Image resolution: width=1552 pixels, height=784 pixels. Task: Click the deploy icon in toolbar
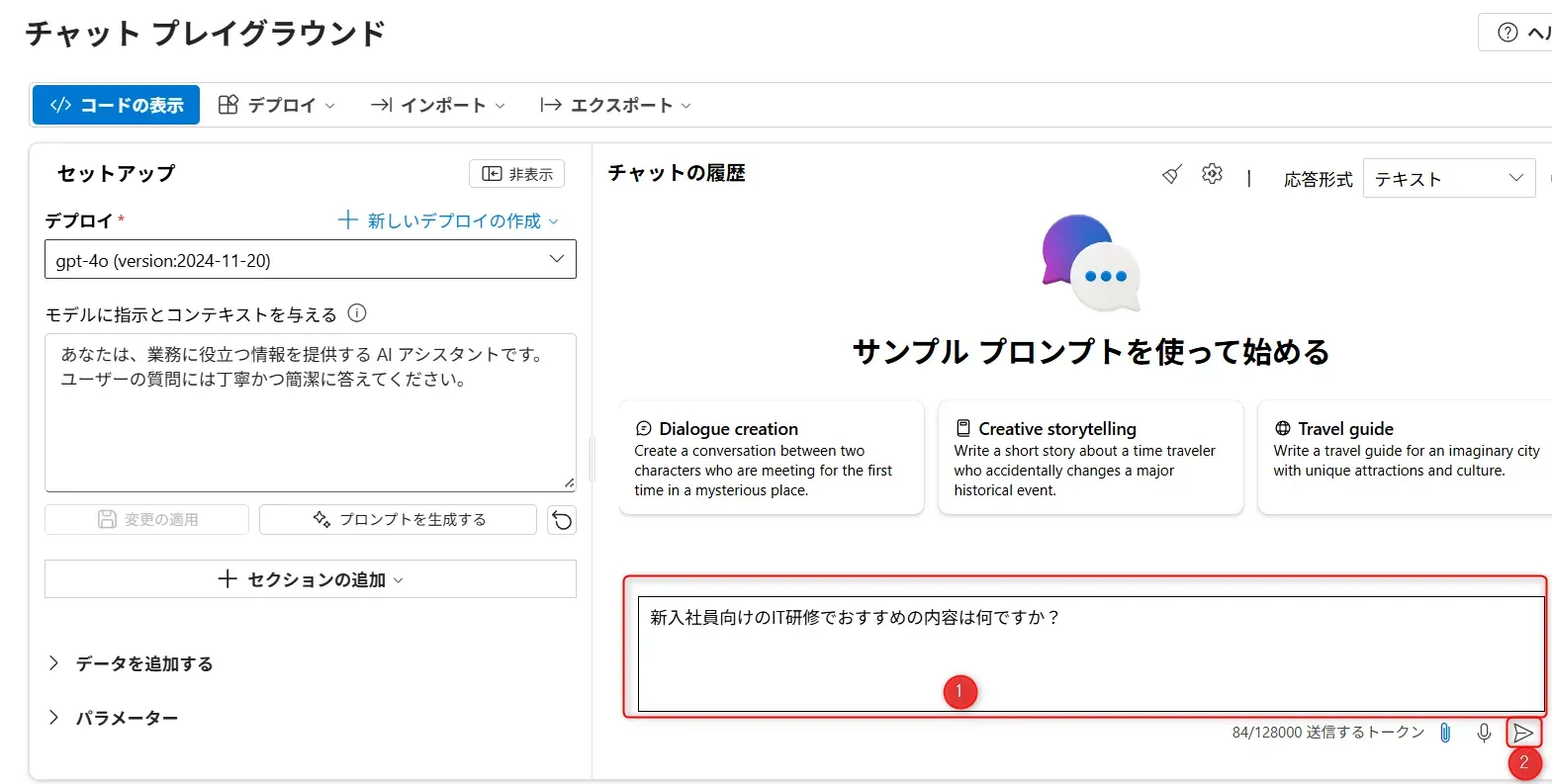228,105
